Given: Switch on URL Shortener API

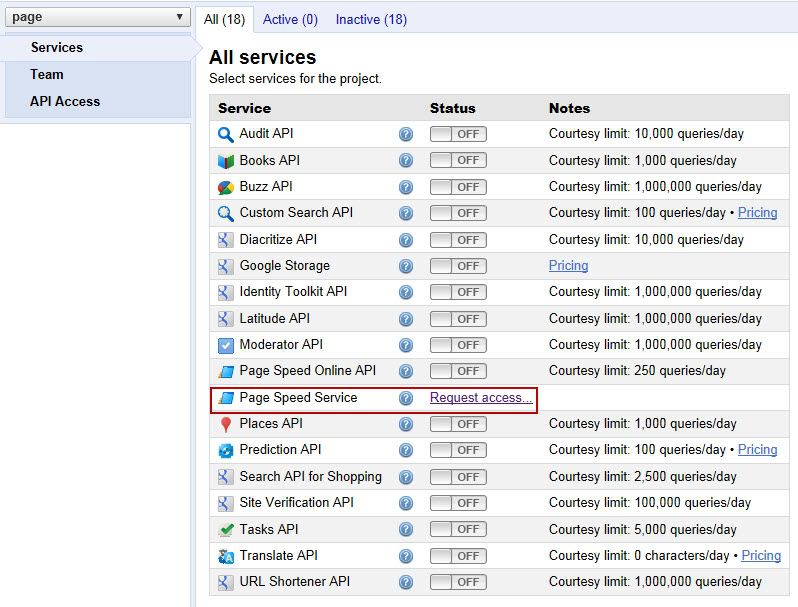Looking at the screenshot, I should tap(458, 582).
